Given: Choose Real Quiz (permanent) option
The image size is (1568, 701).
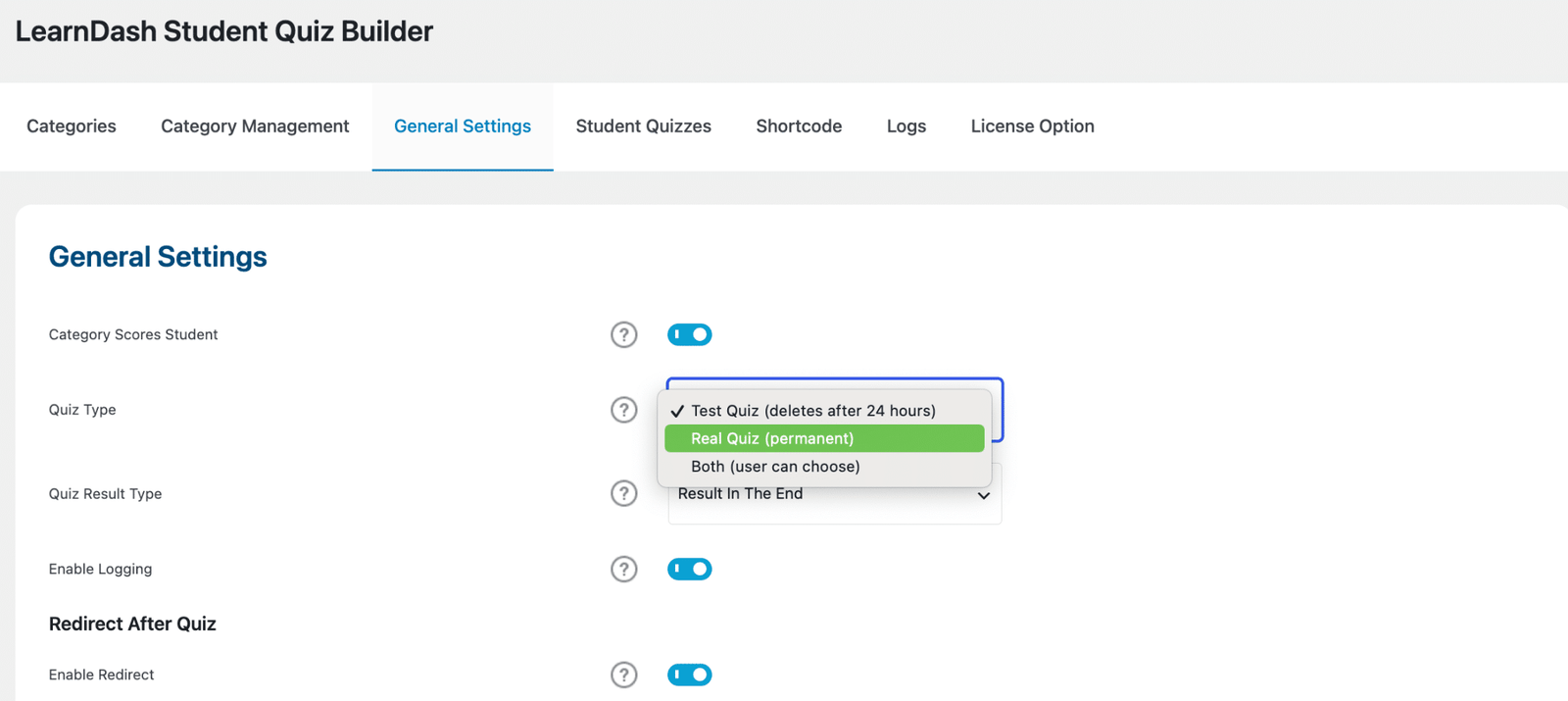Looking at the screenshot, I should [x=824, y=438].
